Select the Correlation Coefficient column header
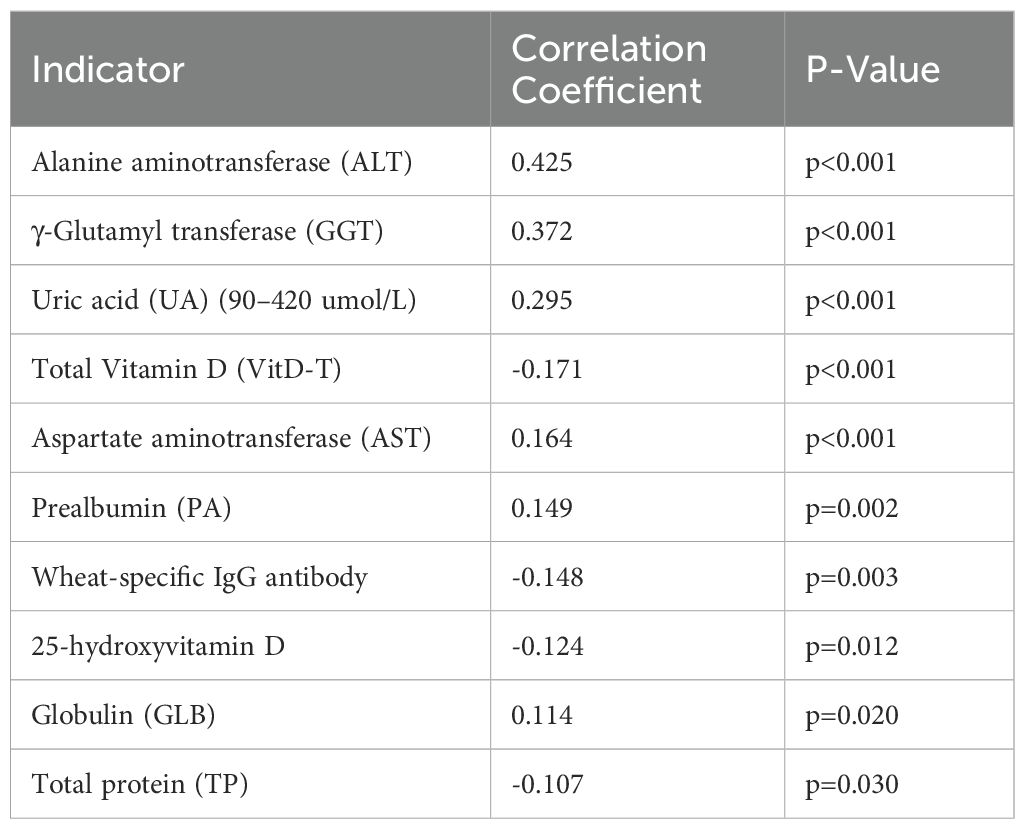Screen dimensions: 1025x829 coord(608,70)
